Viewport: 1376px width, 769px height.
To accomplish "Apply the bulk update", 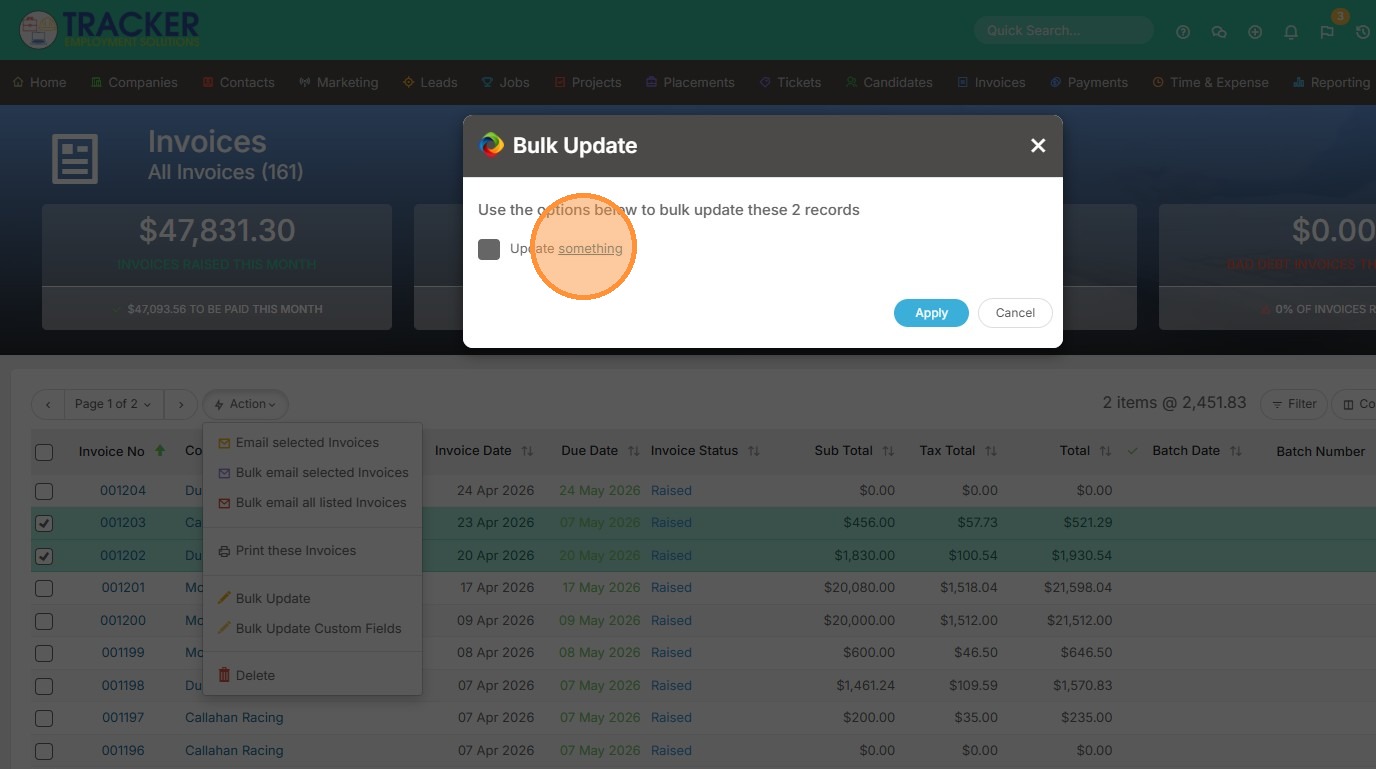I will 931,313.
